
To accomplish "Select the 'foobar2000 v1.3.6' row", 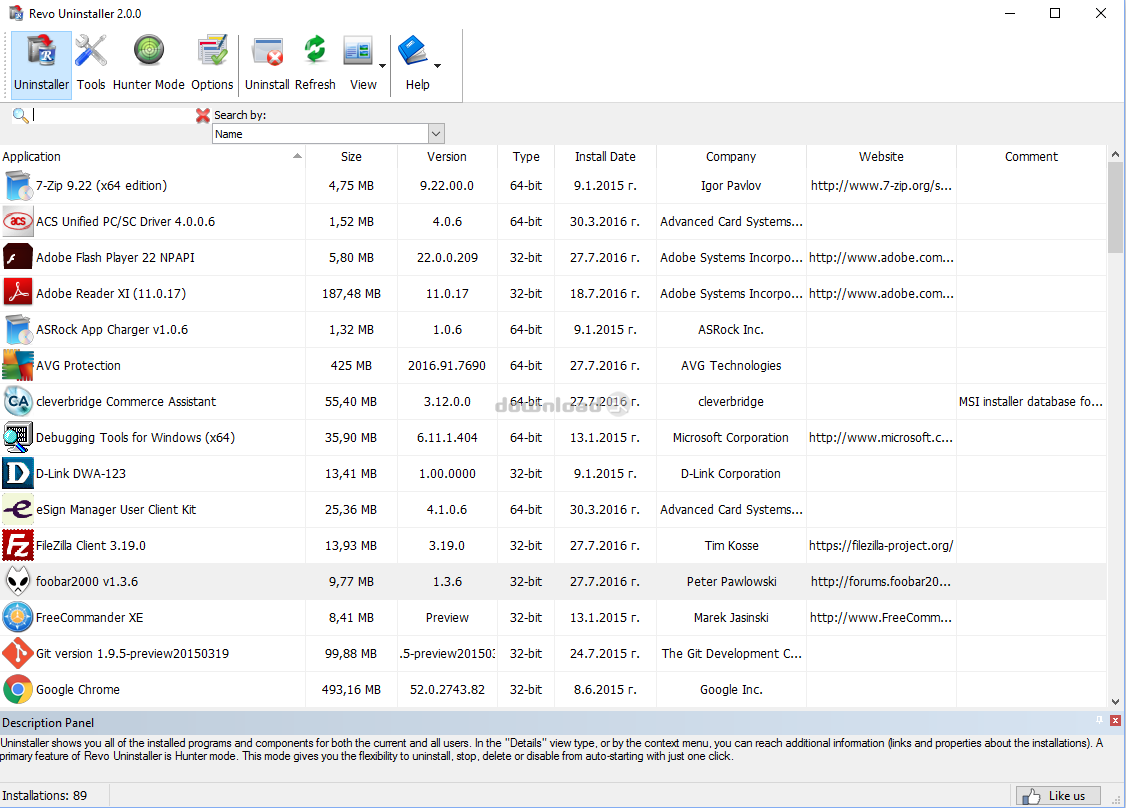I will (x=553, y=581).
